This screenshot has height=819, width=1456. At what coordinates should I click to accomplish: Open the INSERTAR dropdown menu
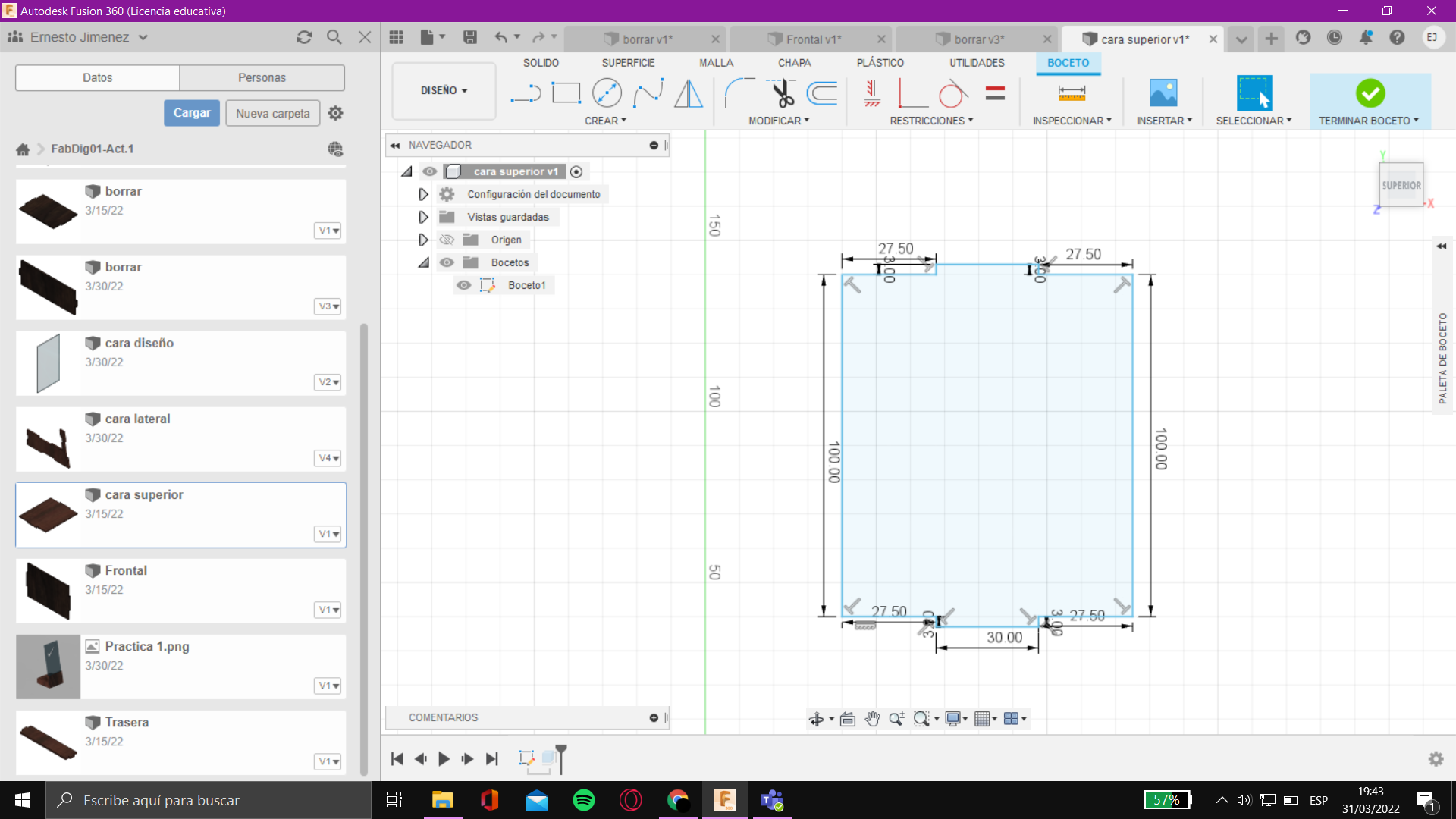[x=1165, y=121]
